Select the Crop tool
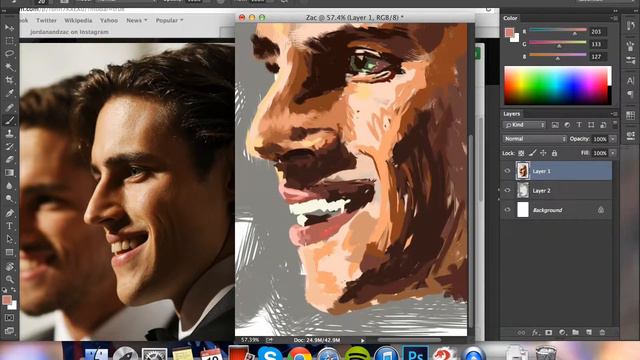The width and height of the screenshot is (640, 360). (x=9, y=80)
